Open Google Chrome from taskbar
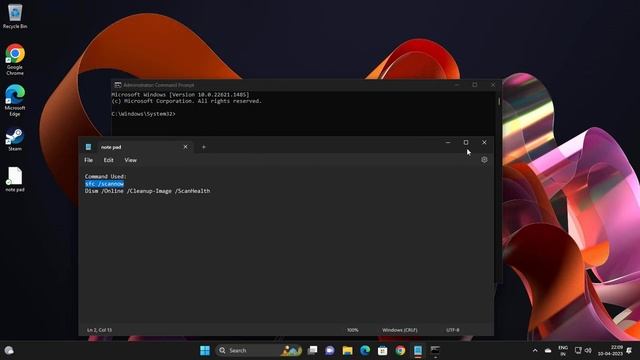 tap(400, 350)
